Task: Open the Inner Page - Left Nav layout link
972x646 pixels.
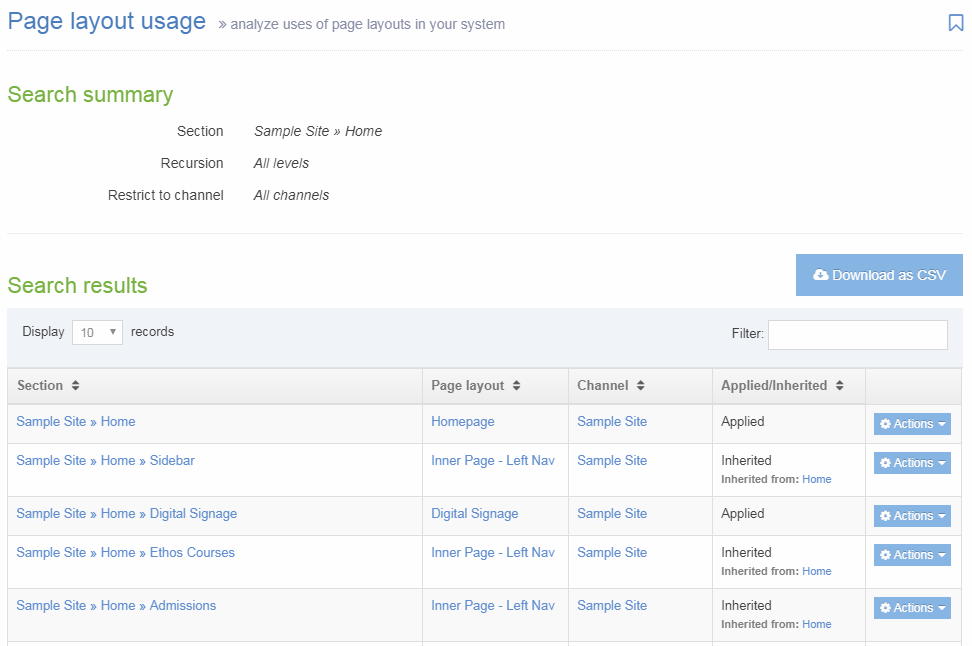Action: [492, 460]
